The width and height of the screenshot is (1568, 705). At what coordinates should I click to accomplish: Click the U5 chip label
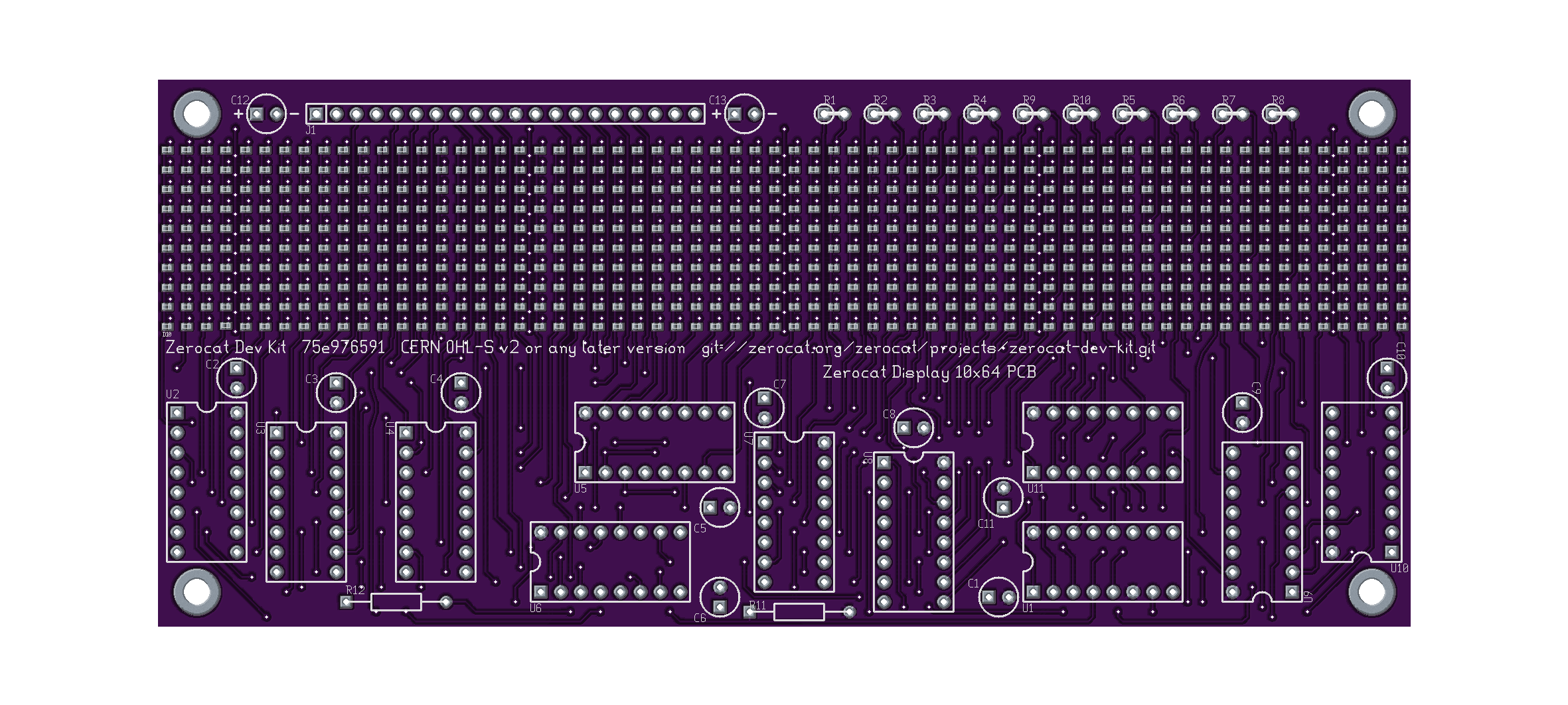[x=581, y=489]
